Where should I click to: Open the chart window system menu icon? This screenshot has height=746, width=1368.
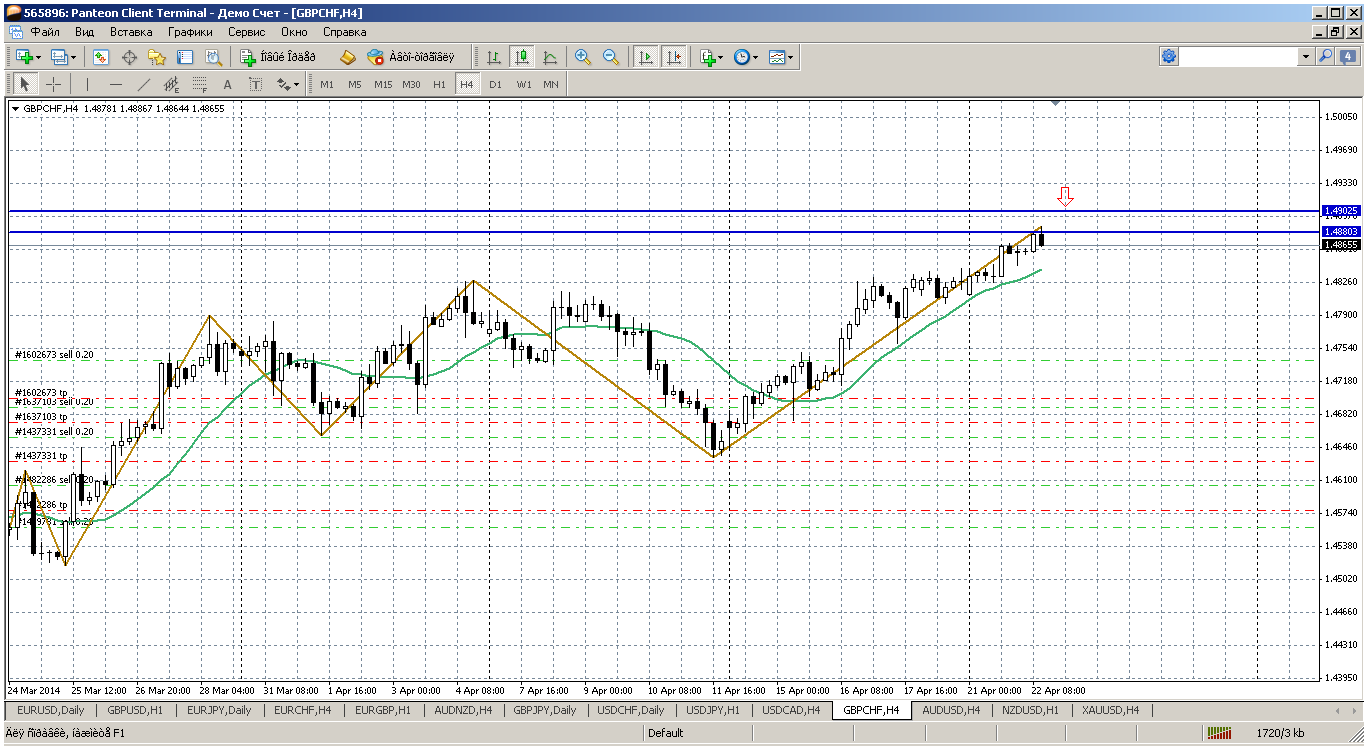[16, 32]
